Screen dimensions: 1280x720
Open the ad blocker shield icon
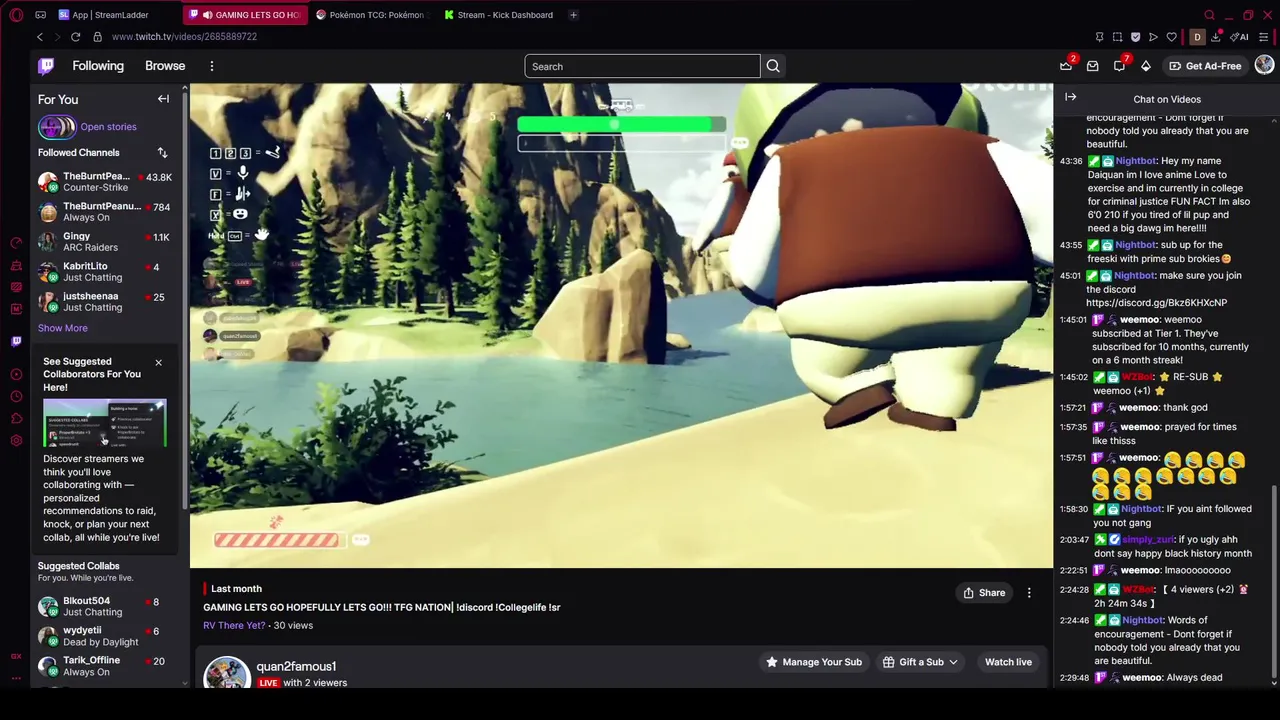tap(1135, 37)
